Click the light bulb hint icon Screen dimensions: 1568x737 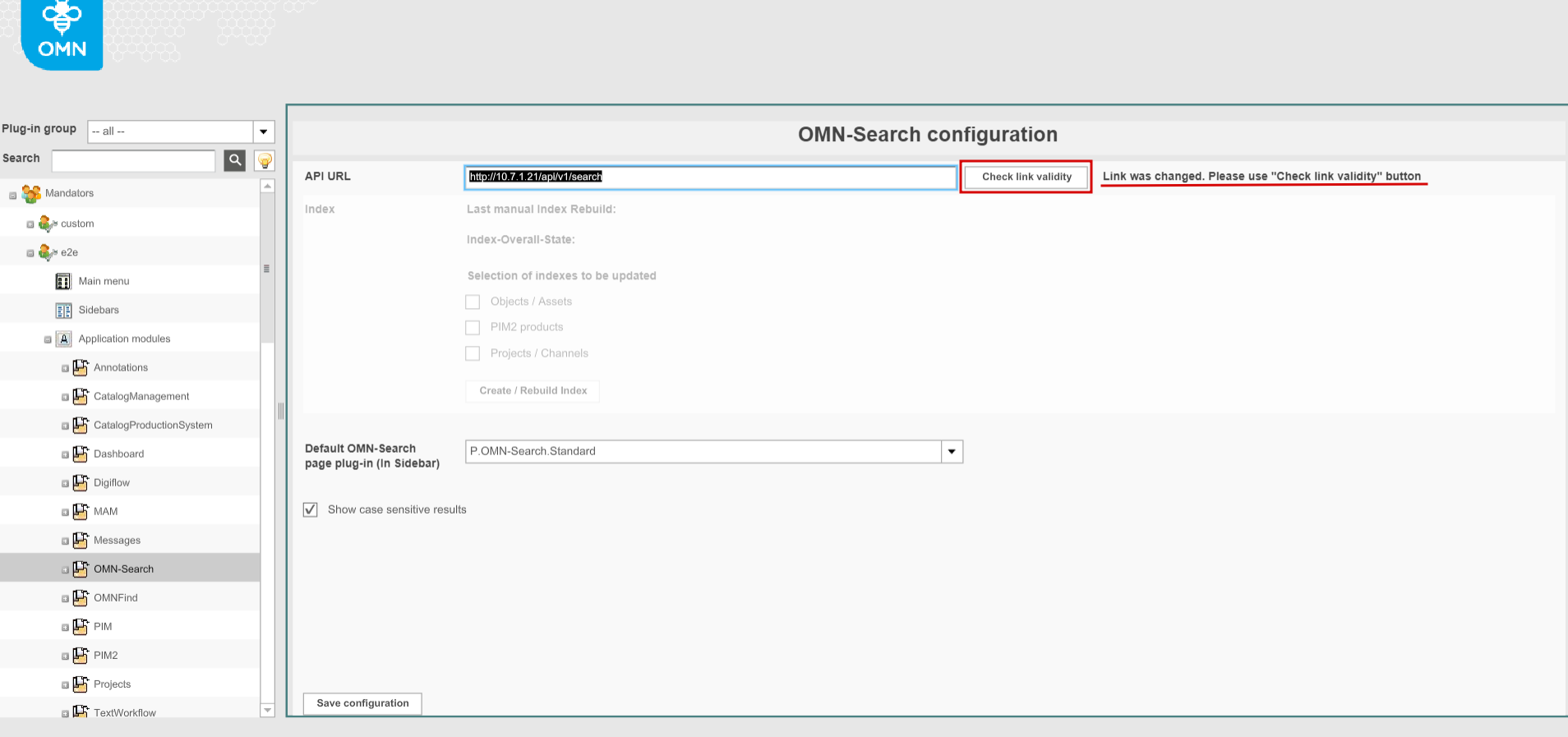(265, 160)
